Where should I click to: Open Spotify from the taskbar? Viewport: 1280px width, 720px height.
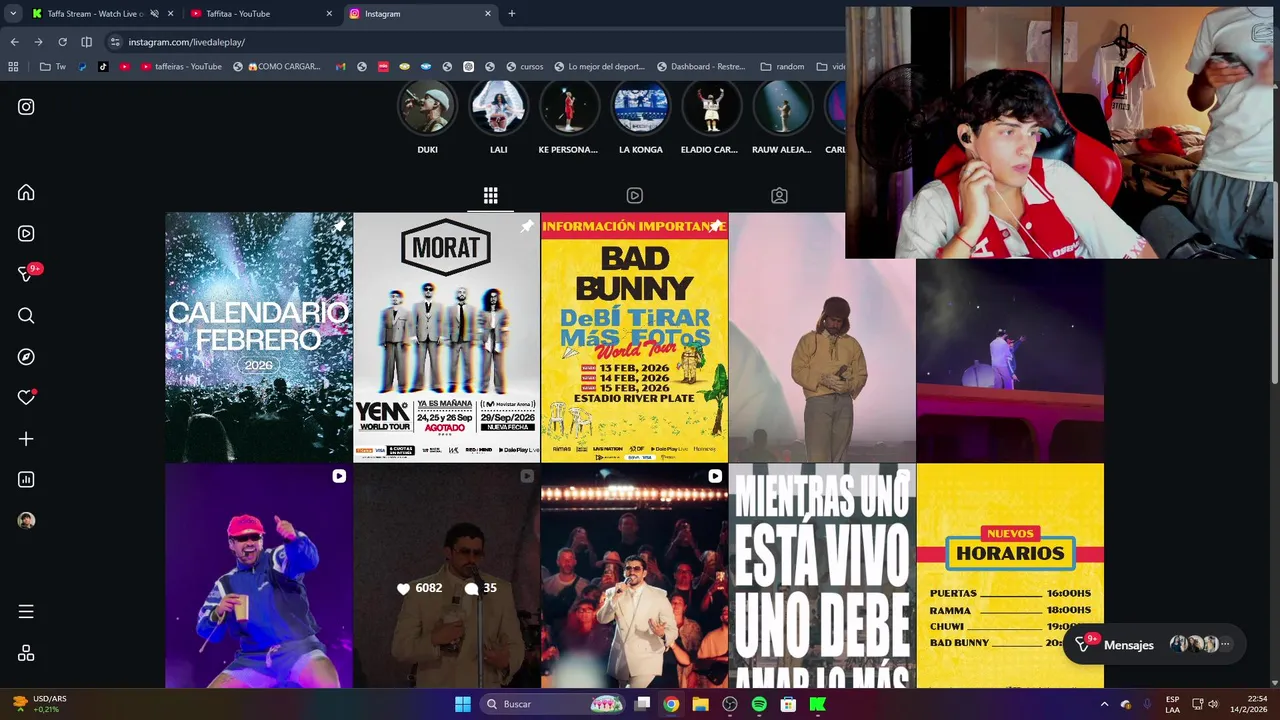click(759, 704)
